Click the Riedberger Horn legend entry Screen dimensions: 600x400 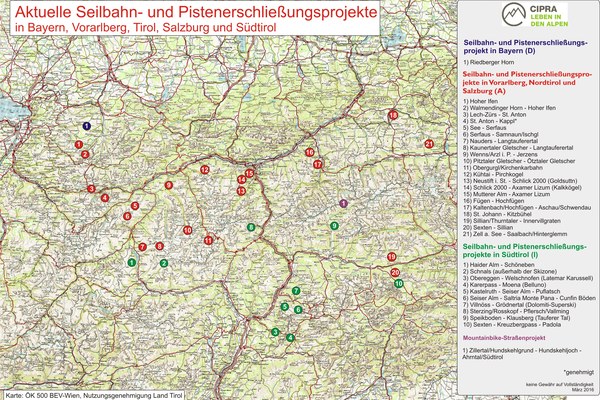[x=495, y=62]
